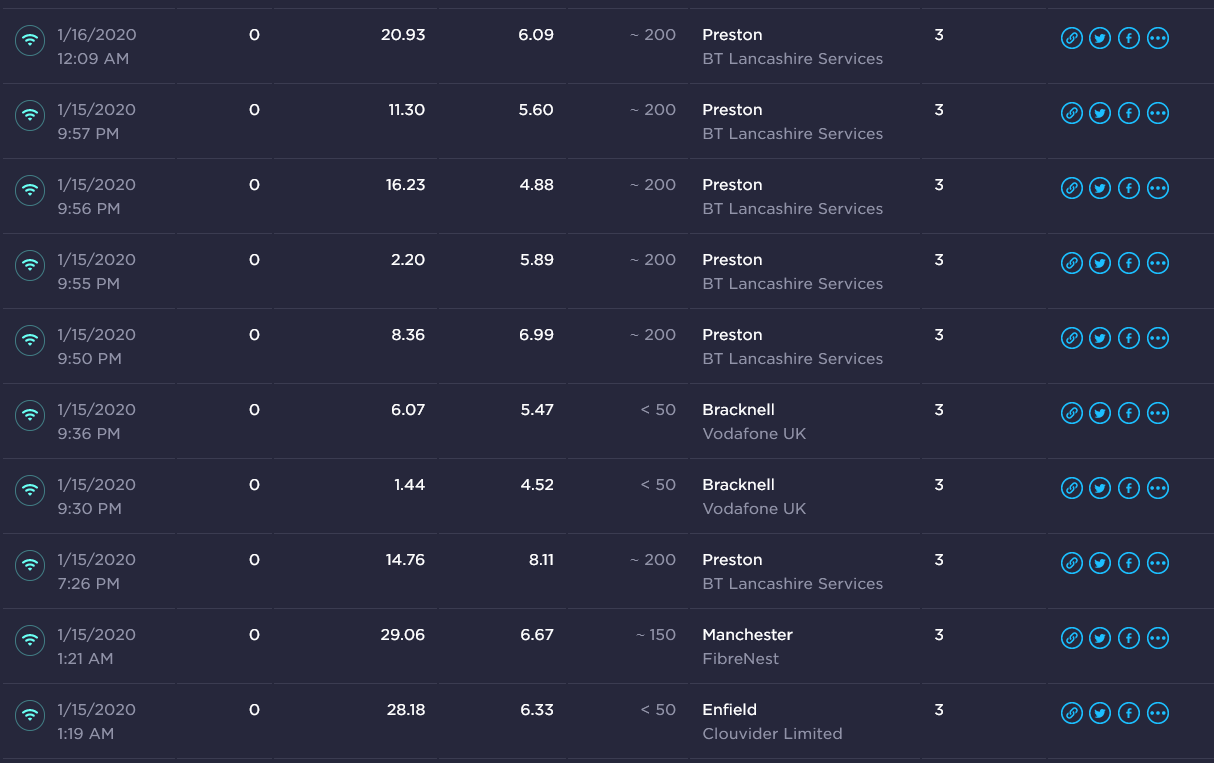The image size is (1214, 763).
Task: Copy link for the 1/16/2020 12:09 AM result
Action: coord(1071,39)
